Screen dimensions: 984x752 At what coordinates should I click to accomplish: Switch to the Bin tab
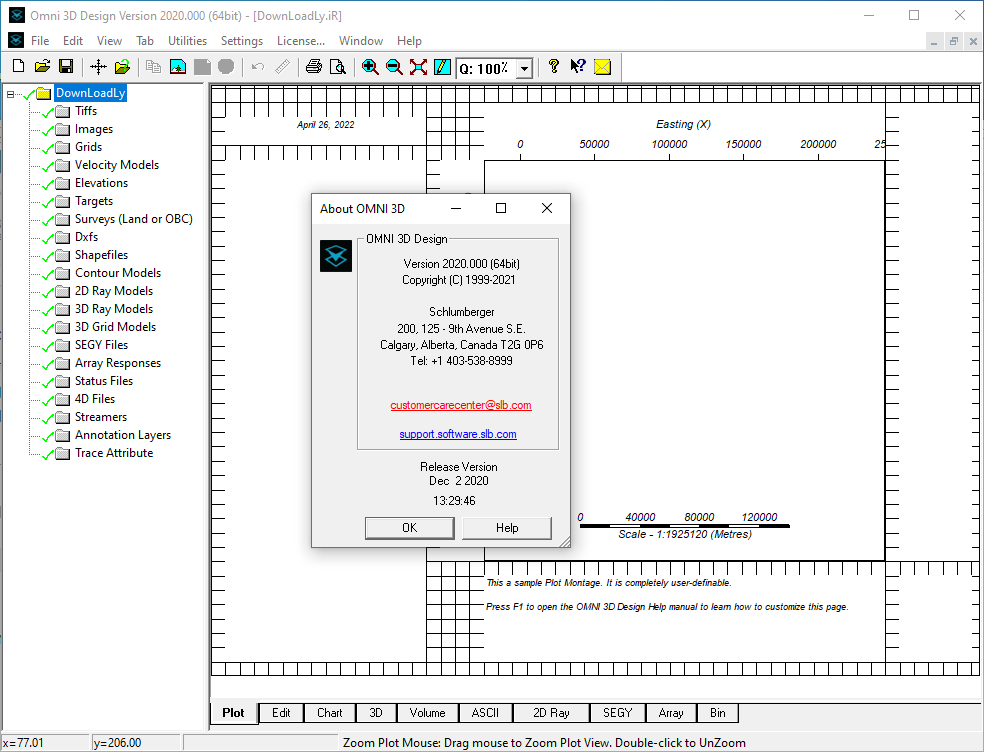[717, 713]
